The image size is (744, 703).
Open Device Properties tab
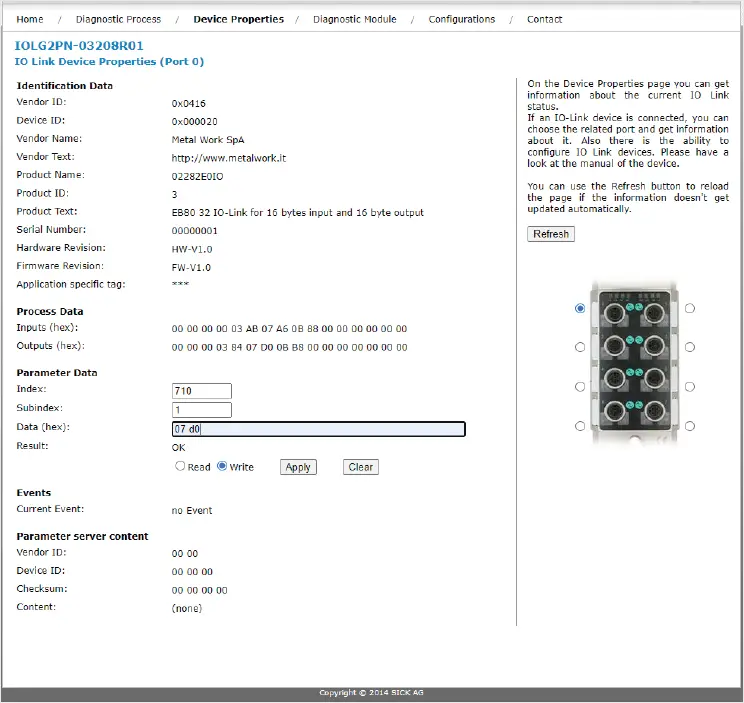tap(238, 19)
